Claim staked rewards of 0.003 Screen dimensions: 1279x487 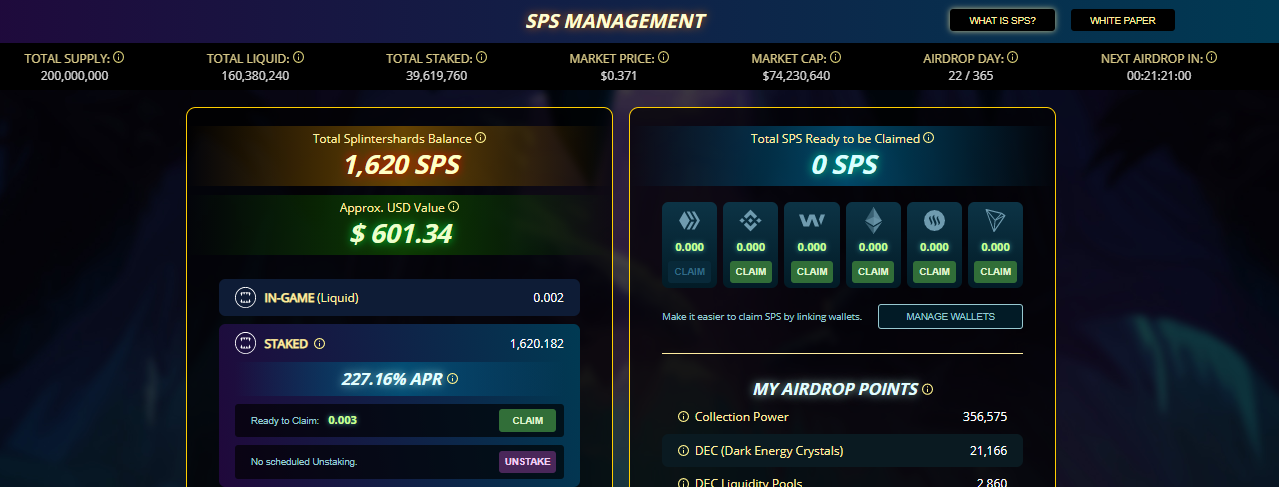pyautogui.click(x=527, y=420)
